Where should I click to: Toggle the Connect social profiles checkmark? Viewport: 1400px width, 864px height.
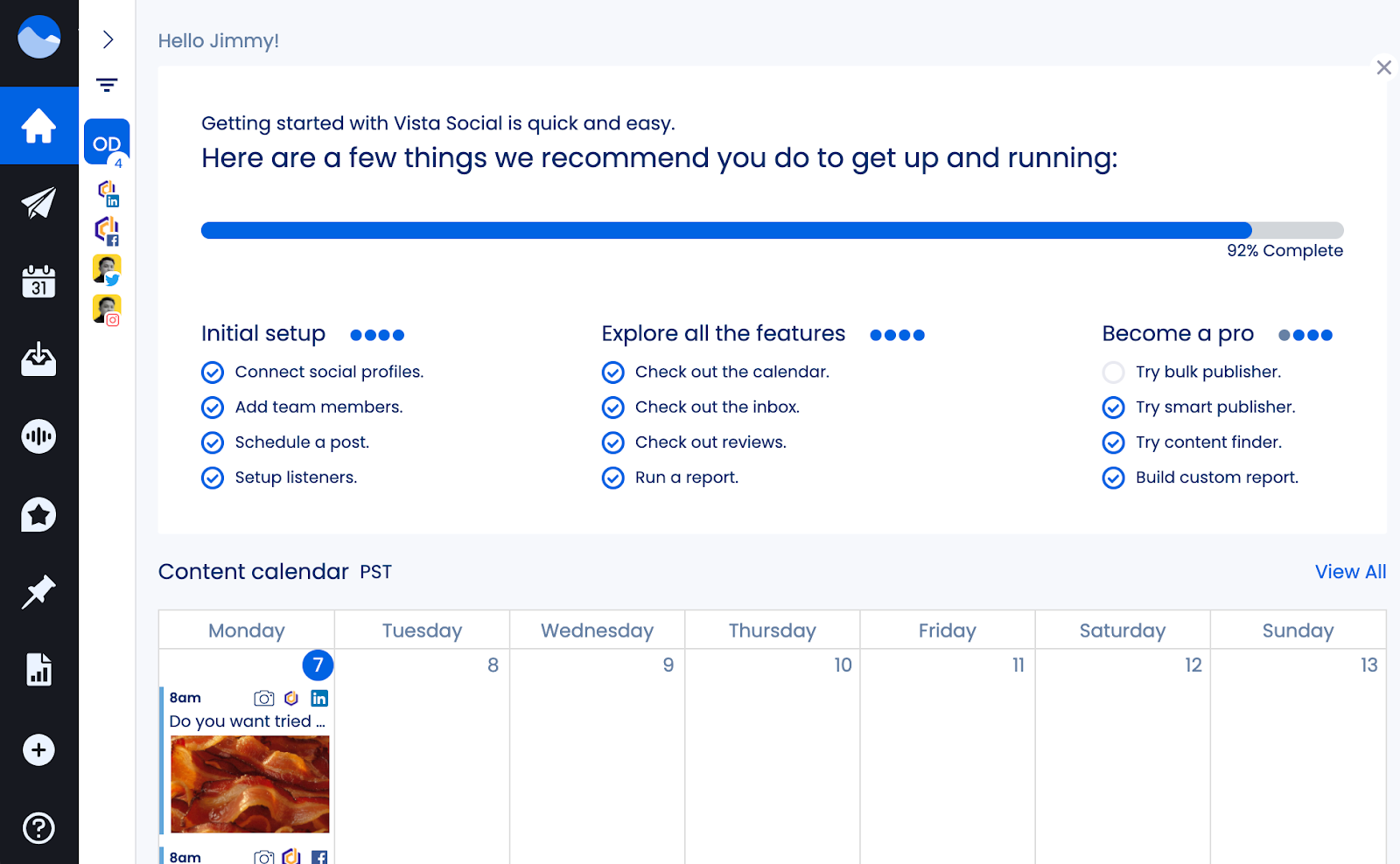213,373
